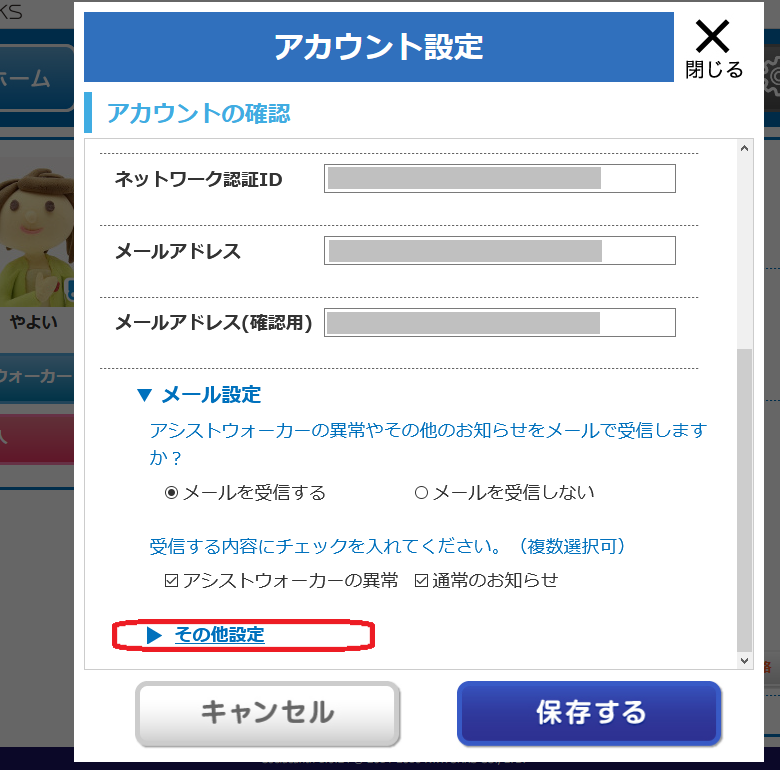Click the ネットワーク認証ID input field
780x770 pixels.
(x=499, y=179)
